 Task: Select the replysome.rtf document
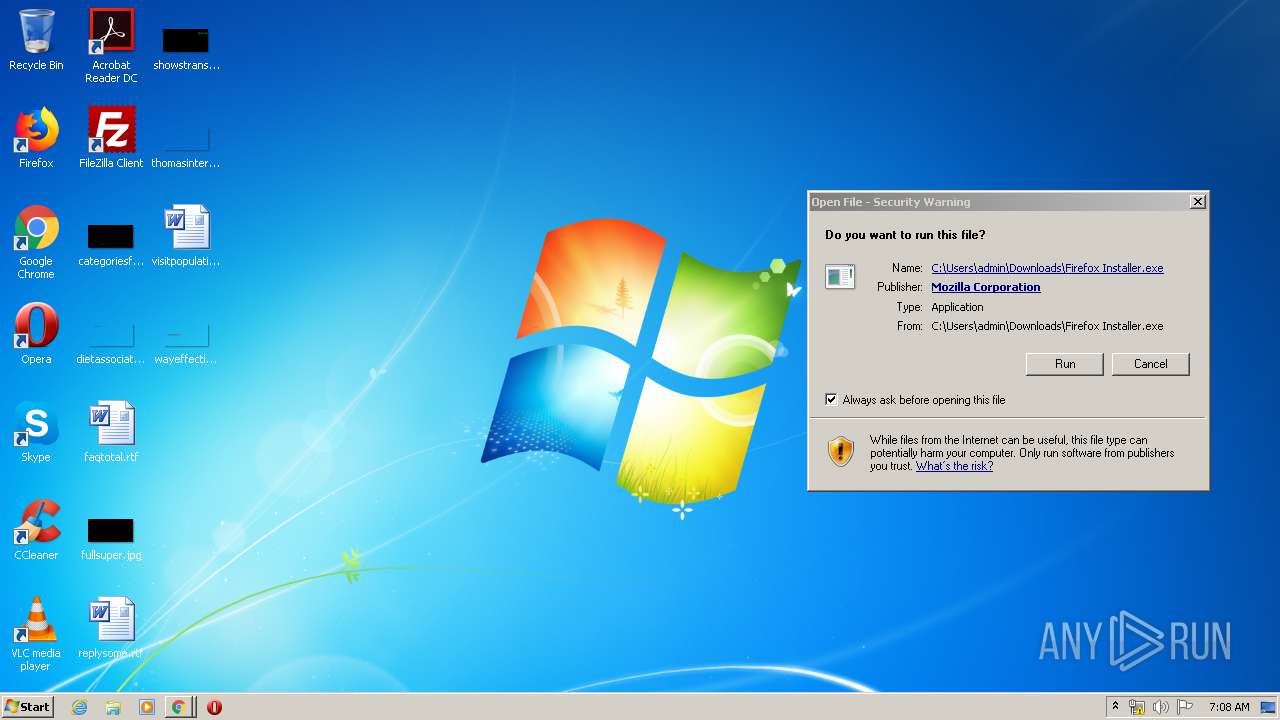pyautogui.click(x=111, y=628)
